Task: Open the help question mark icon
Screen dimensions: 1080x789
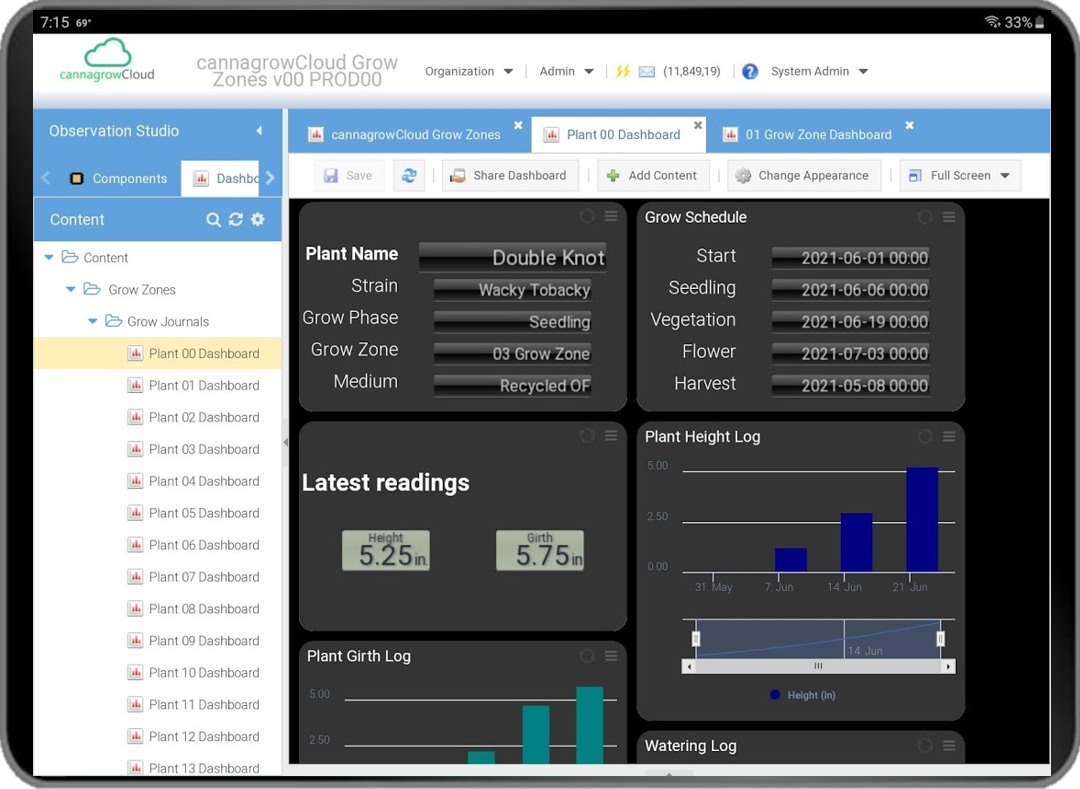Action: pos(750,72)
